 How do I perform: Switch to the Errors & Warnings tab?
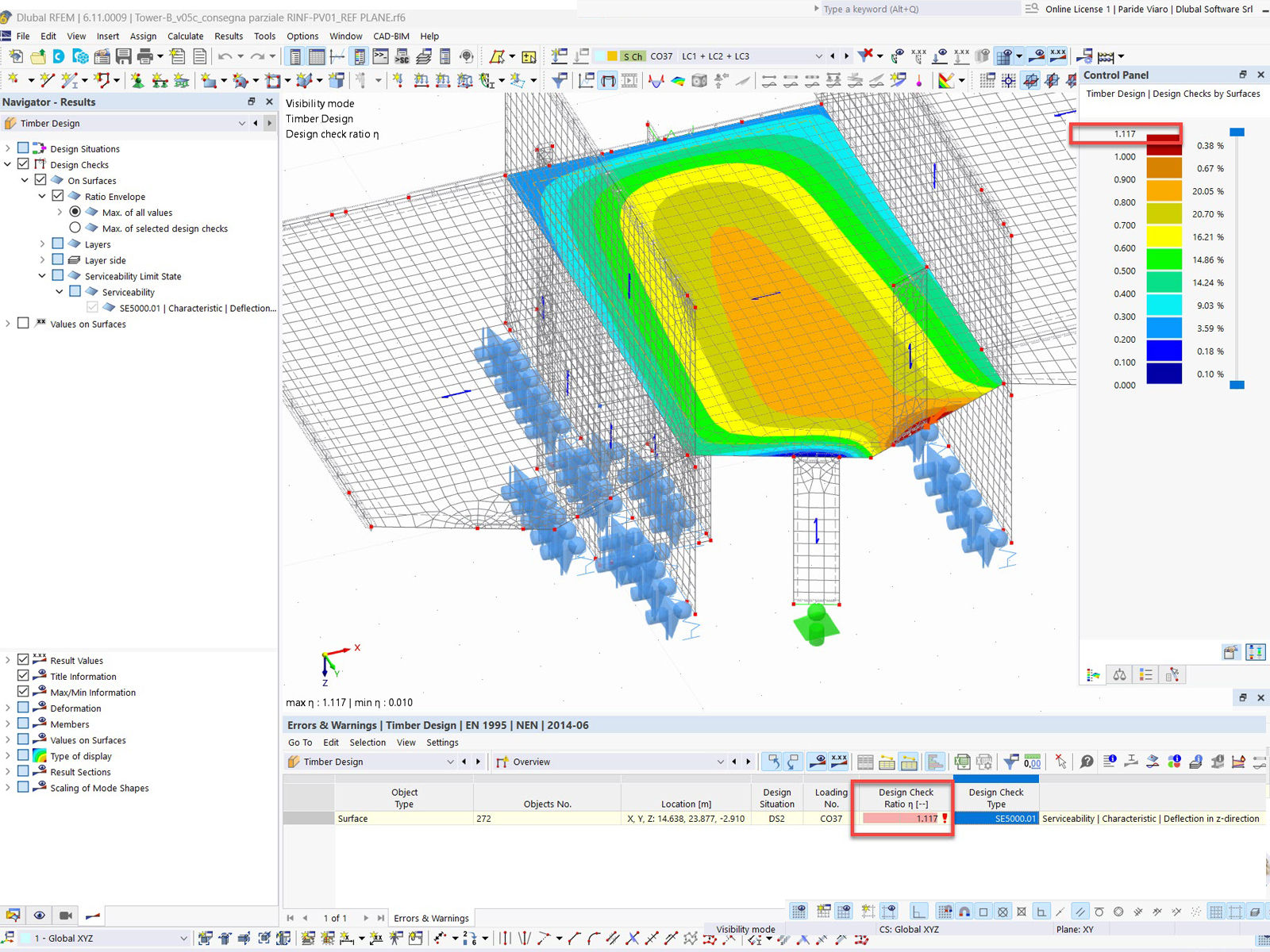(x=430, y=918)
